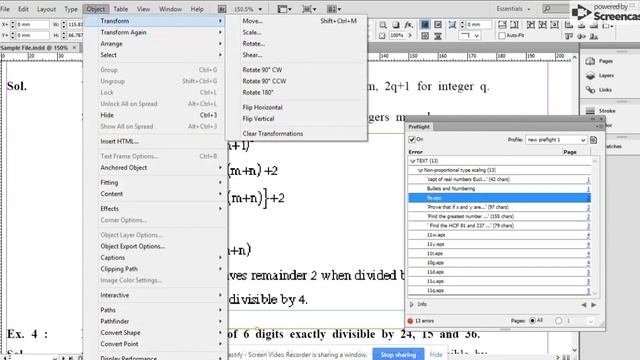Click the no text wrap icon

coord(425,25)
